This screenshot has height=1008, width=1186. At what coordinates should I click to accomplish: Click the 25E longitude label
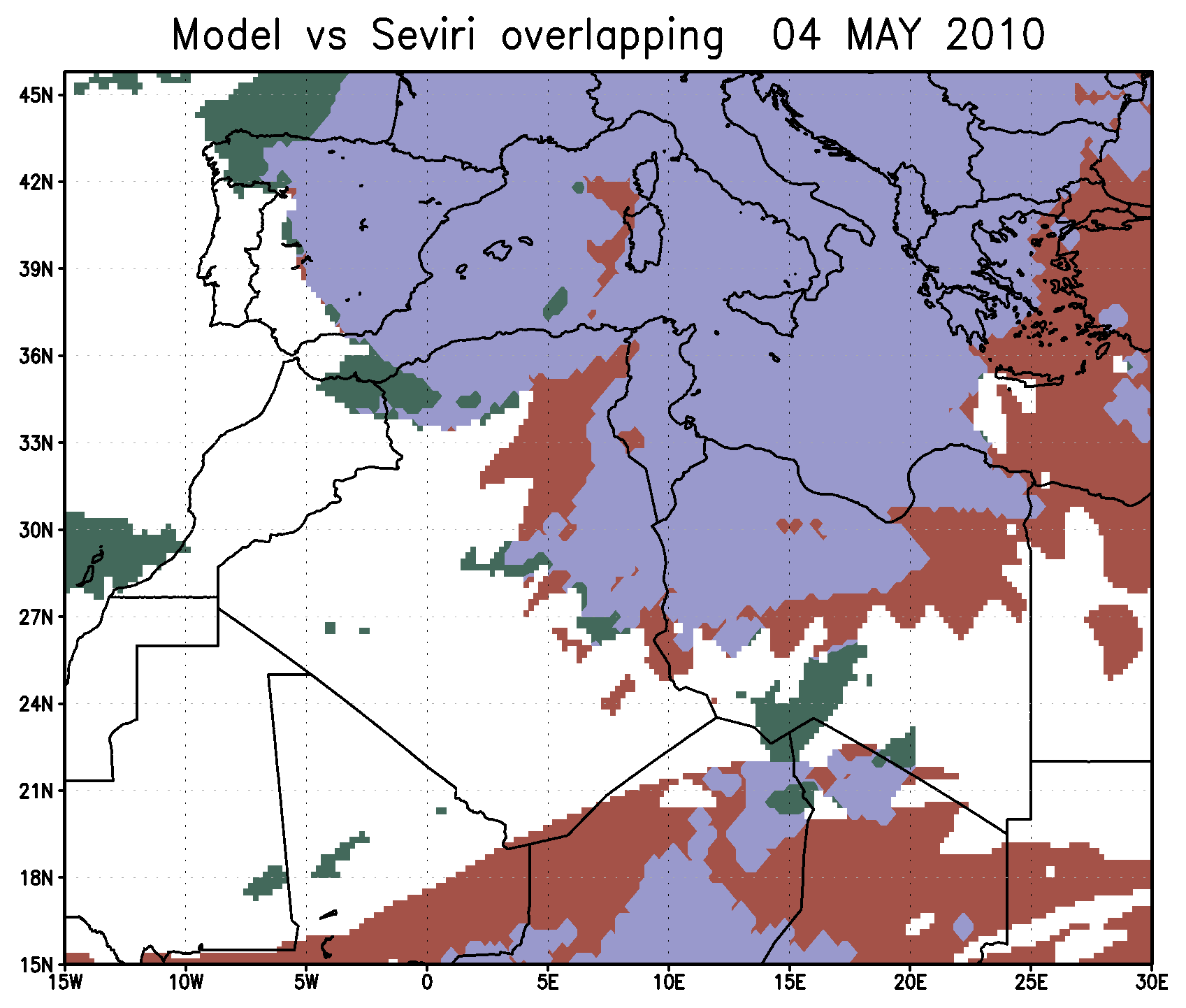[1031, 983]
